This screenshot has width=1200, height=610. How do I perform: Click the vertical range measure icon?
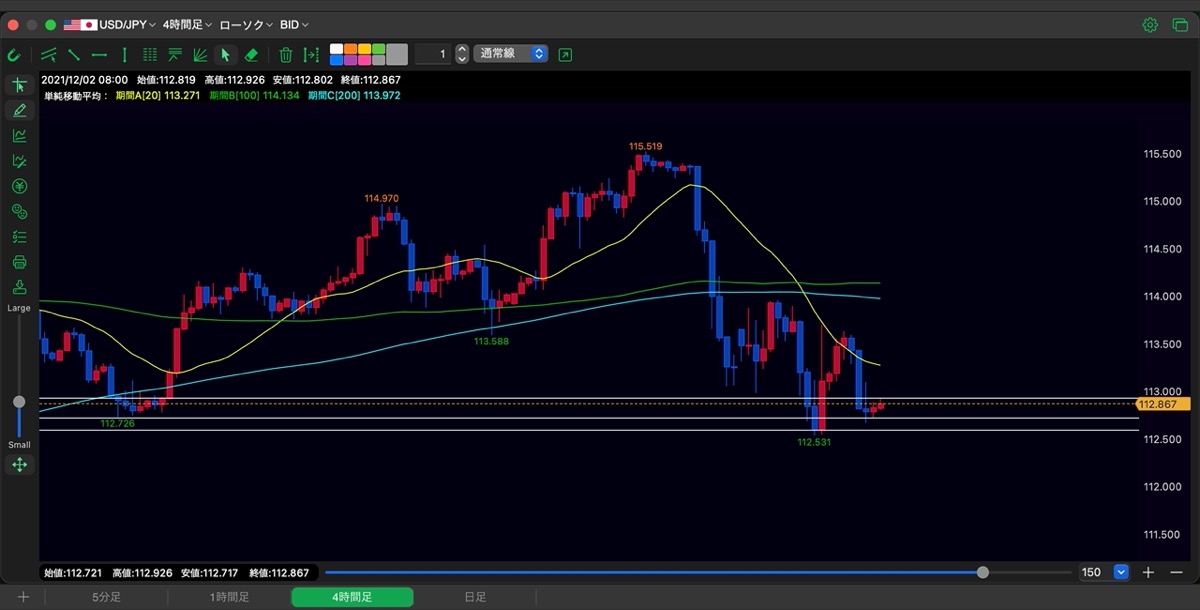click(x=311, y=54)
